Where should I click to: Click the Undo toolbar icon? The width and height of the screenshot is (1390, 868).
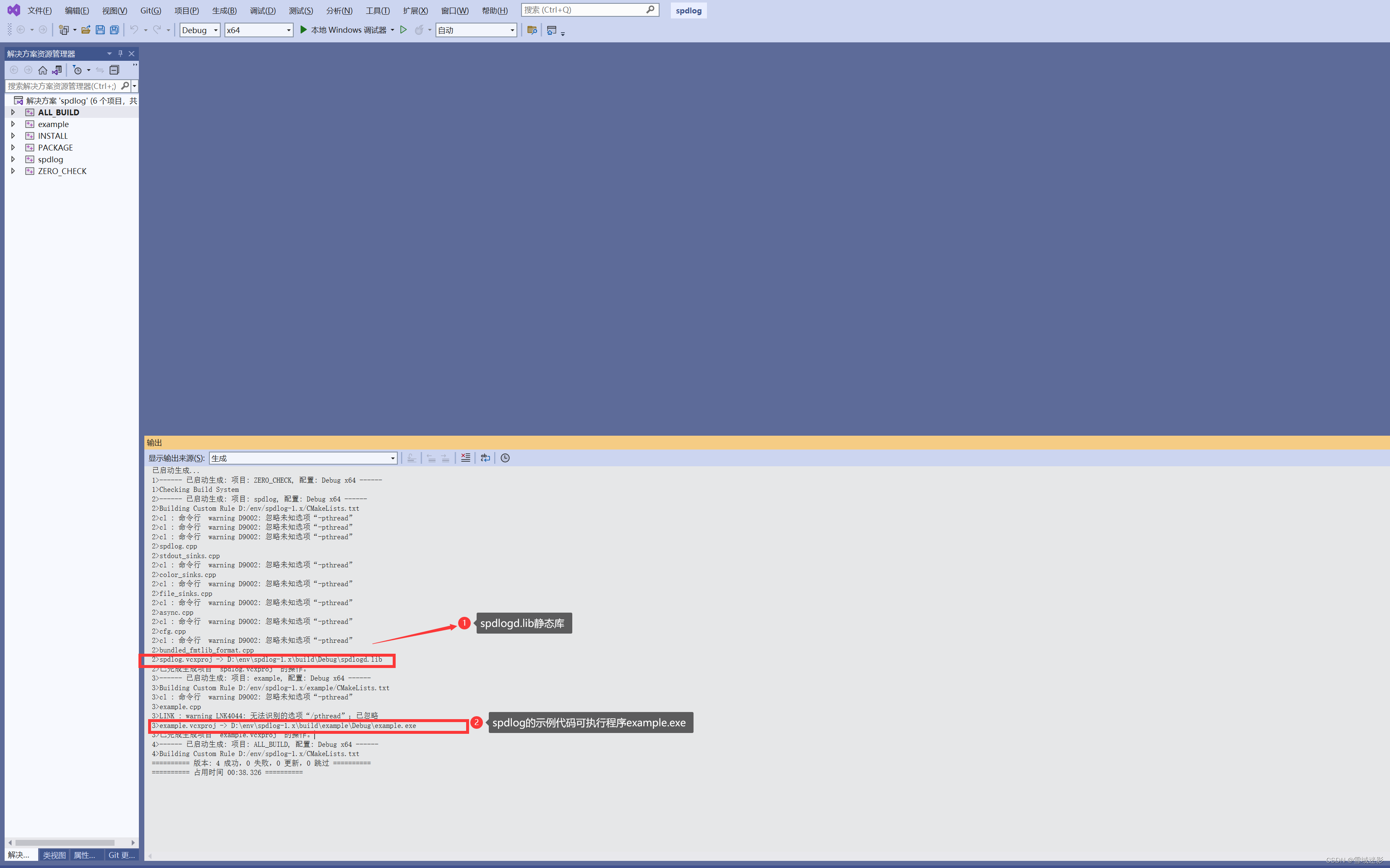[134, 30]
